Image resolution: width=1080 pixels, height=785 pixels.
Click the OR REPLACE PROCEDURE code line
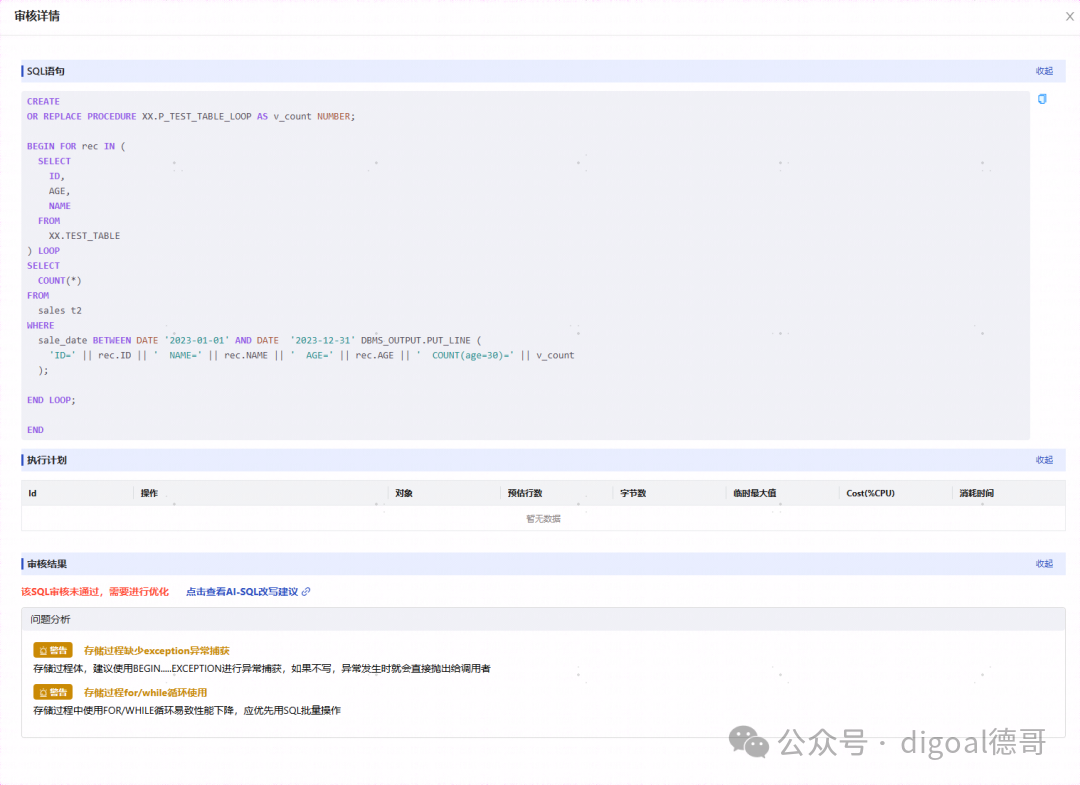pyautogui.click(x=191, y=116)
